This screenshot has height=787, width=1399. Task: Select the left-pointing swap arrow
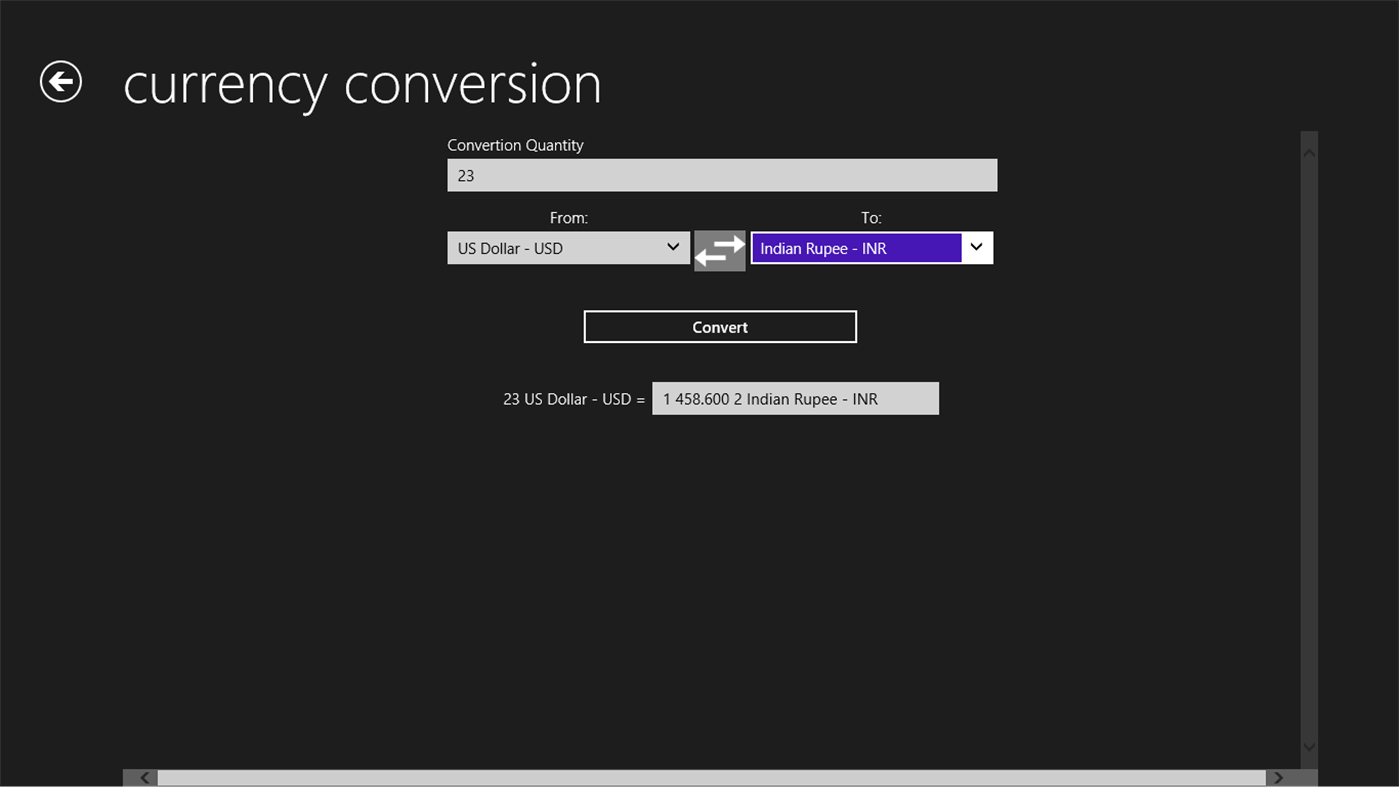(709, 260)
